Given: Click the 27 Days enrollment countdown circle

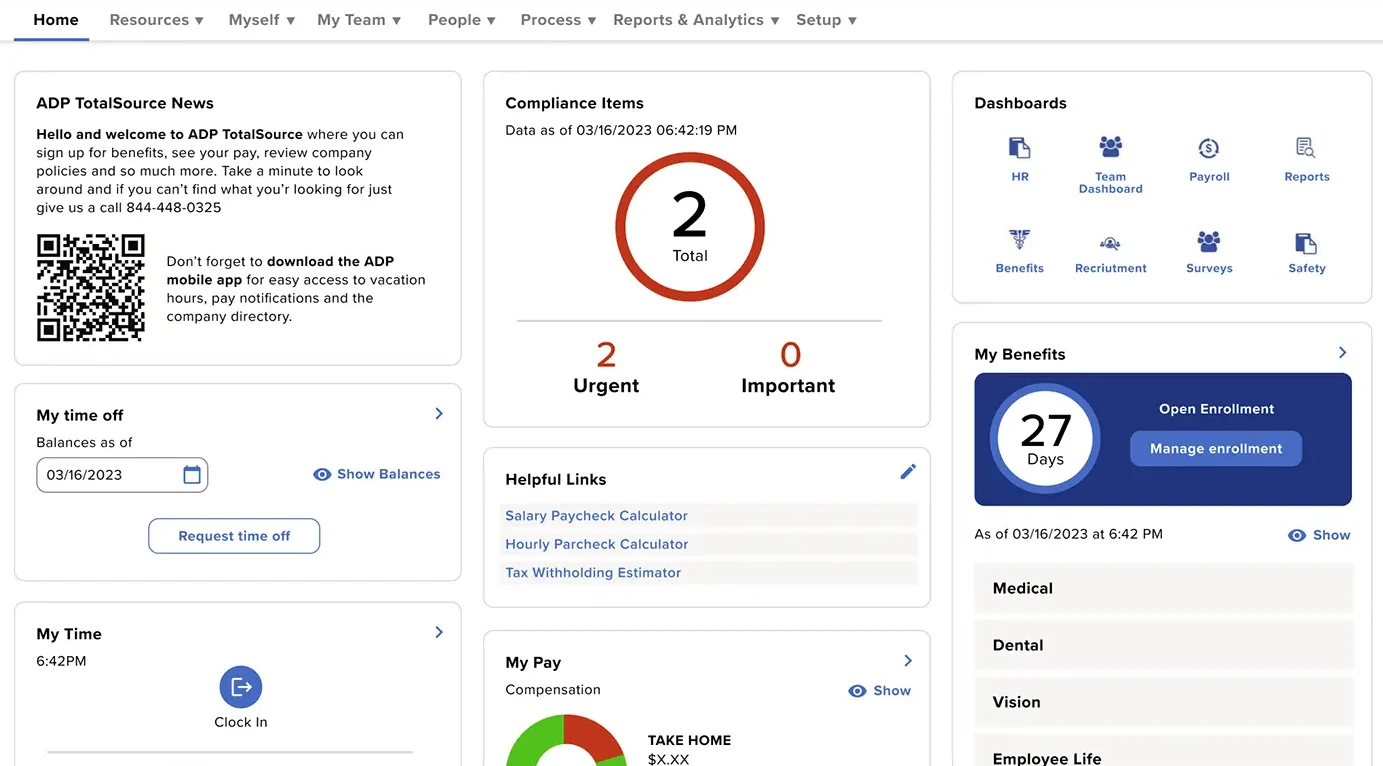Looking at the screenshot, I should [1045, 440].
